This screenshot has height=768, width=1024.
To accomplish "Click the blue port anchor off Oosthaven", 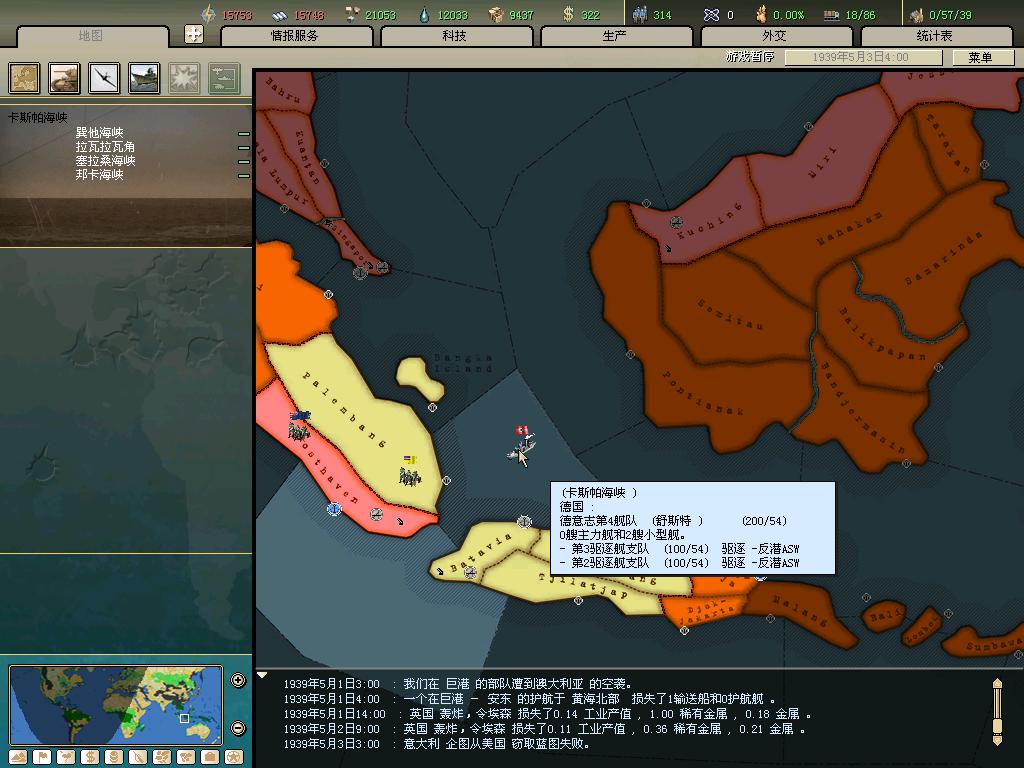I will 334,508.
